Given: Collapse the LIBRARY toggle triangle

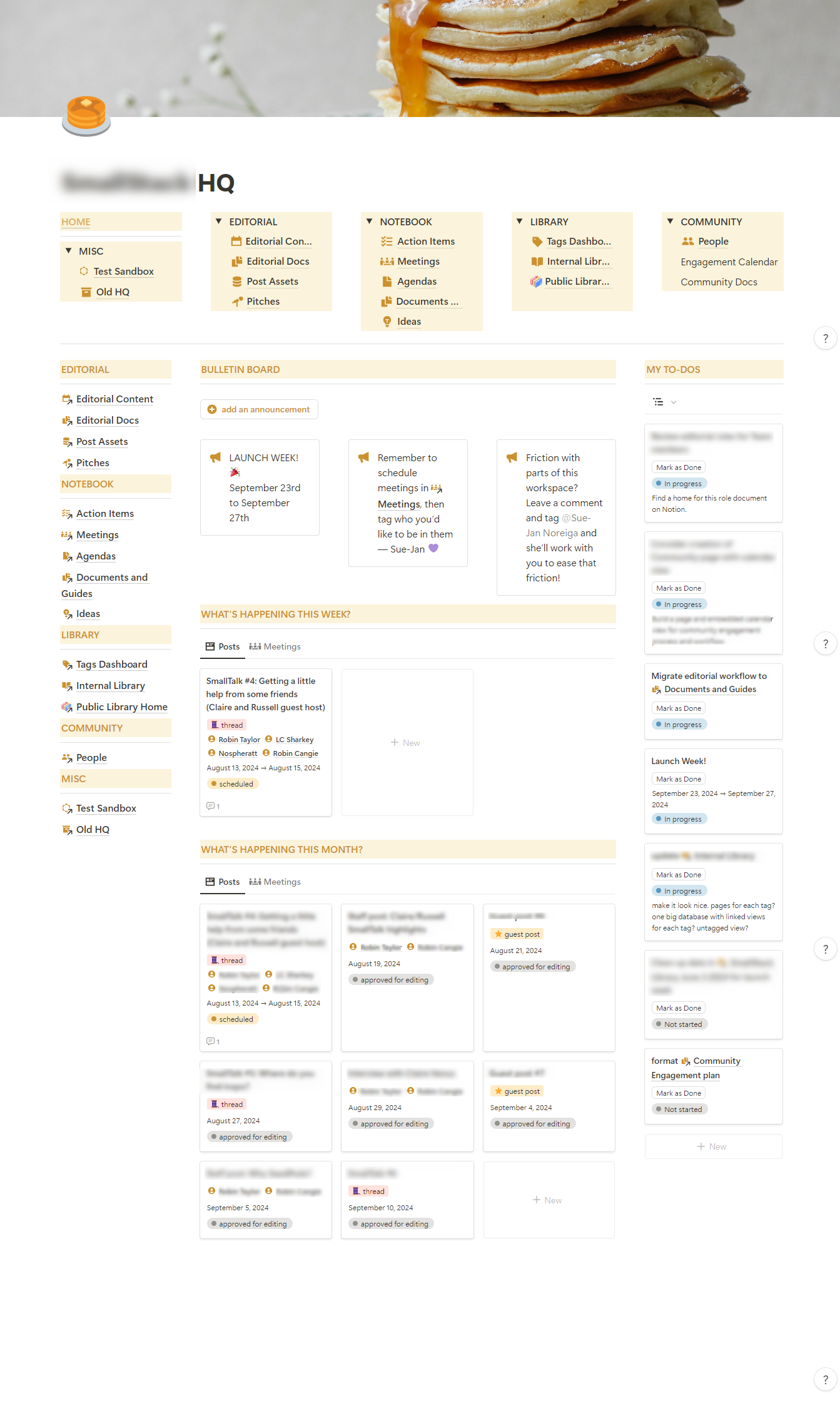Looking at the screenshot, I should (x=520, y=222).
